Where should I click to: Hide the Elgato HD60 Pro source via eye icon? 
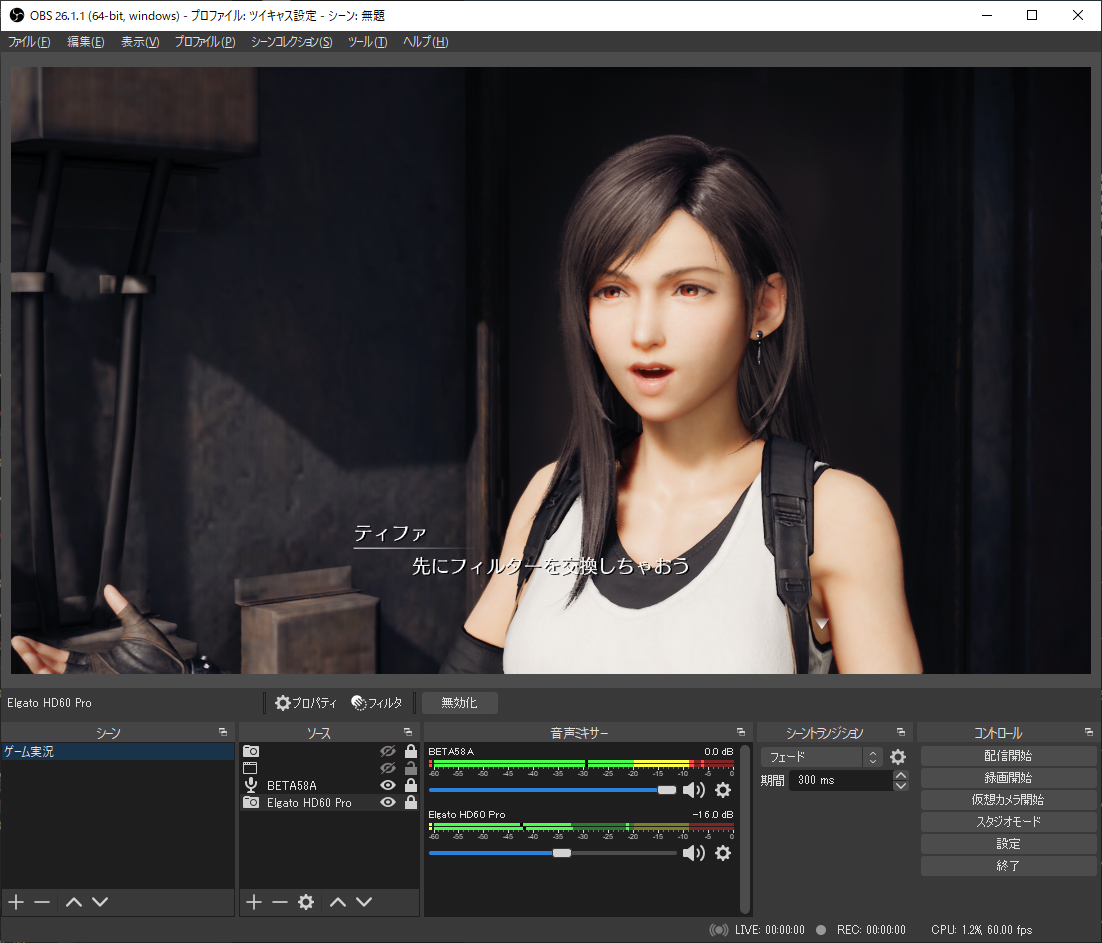387,802
